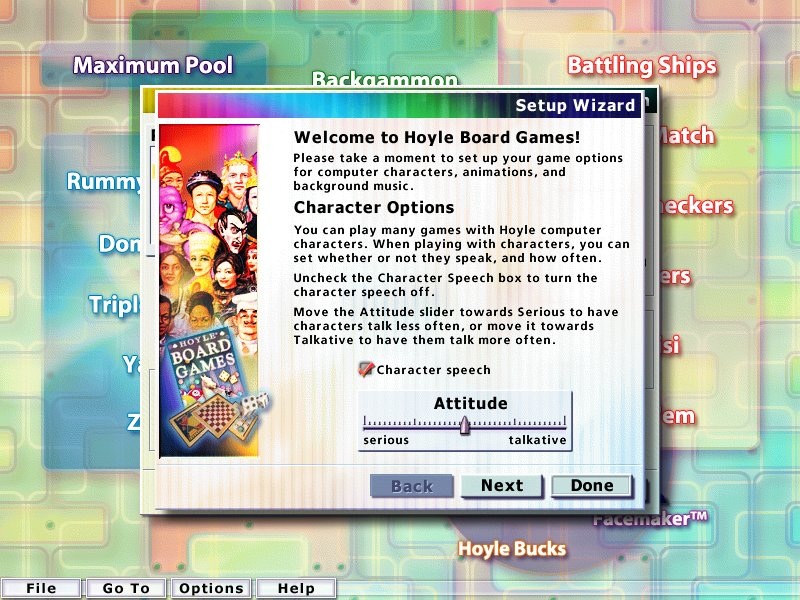Select the Maximum Pool game
The width and height of the screenshot is (800, 600).
point(152,66)
